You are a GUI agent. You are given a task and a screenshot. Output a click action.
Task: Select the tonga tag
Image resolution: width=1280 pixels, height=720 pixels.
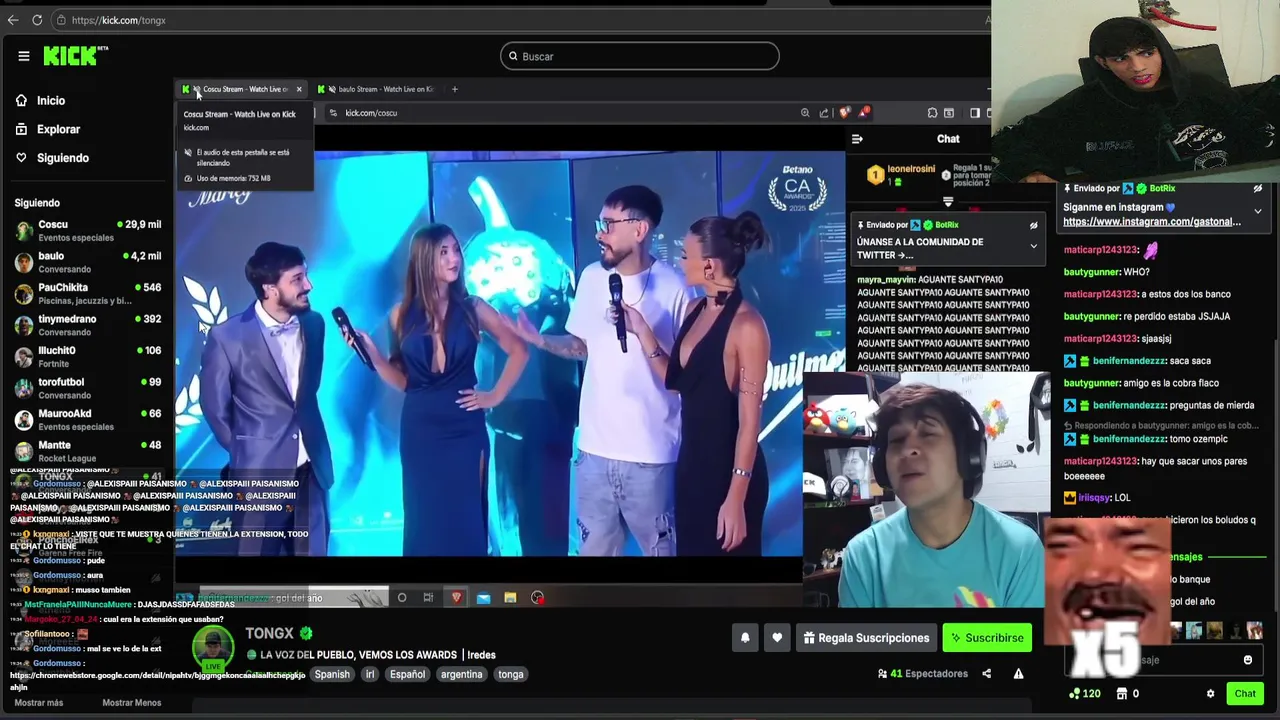(511, 674)
